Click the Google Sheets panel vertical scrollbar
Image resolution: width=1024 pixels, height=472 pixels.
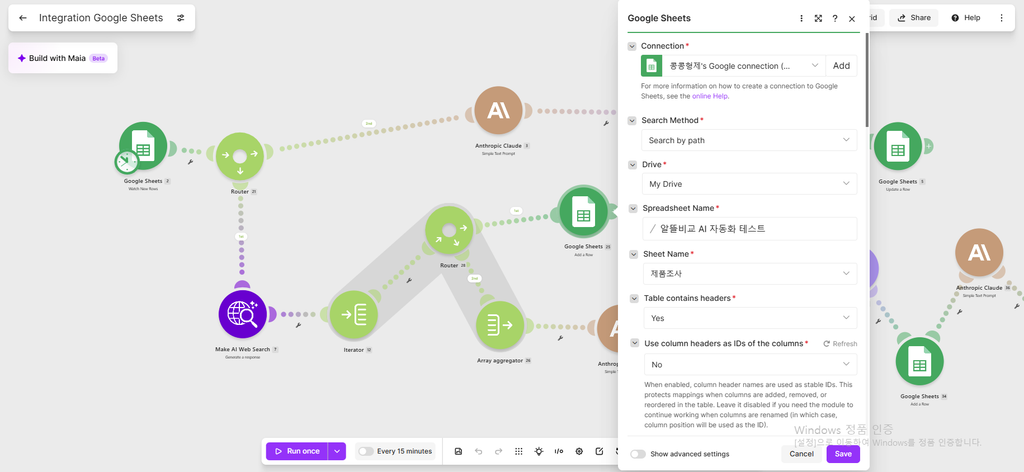tap(867, 78)
